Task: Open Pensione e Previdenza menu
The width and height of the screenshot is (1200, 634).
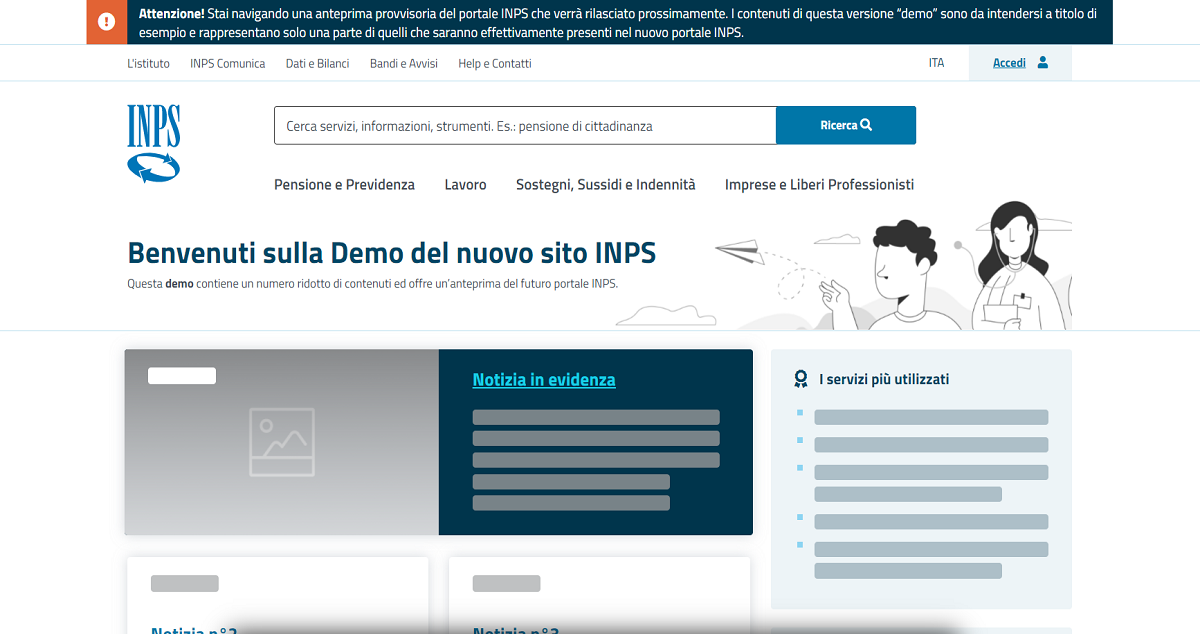Action: point(345,185)
